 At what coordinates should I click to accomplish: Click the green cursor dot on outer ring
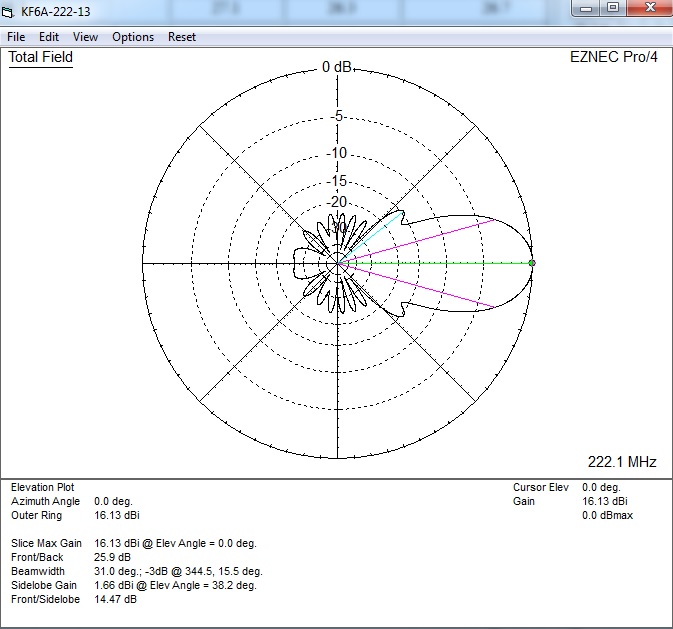click(x=532, y=263)
